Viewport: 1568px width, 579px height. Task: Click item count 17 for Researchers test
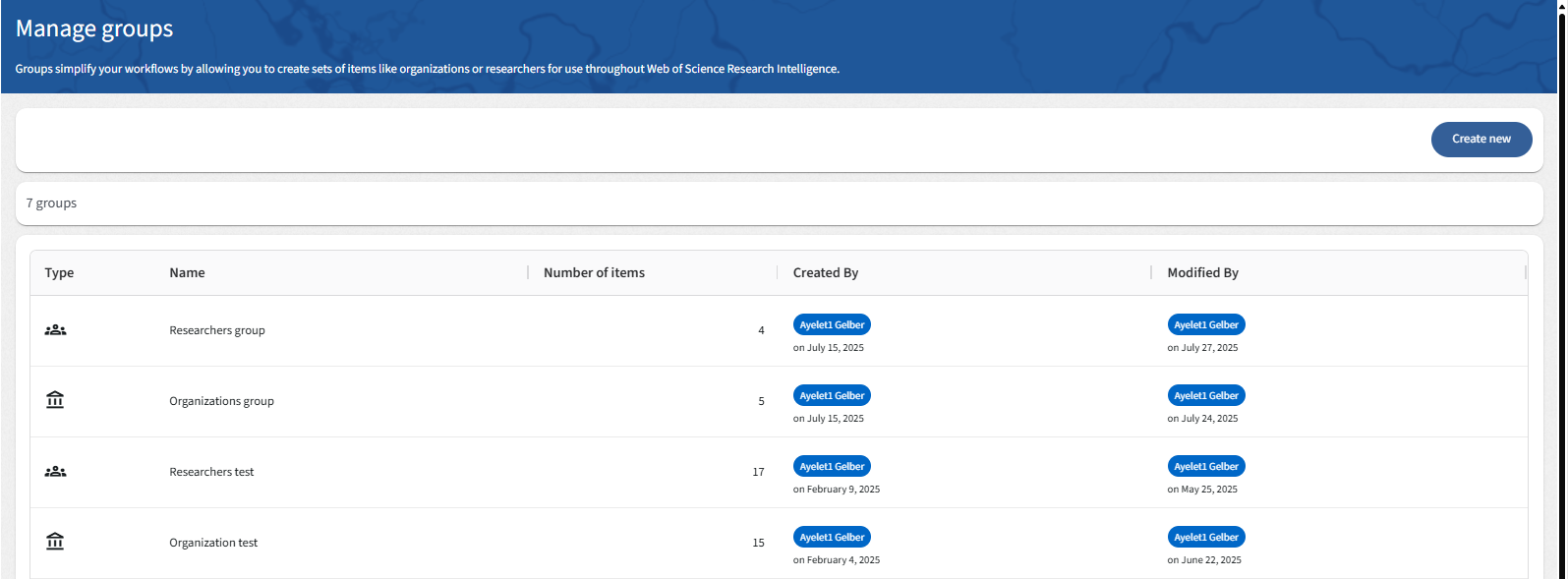758,472
